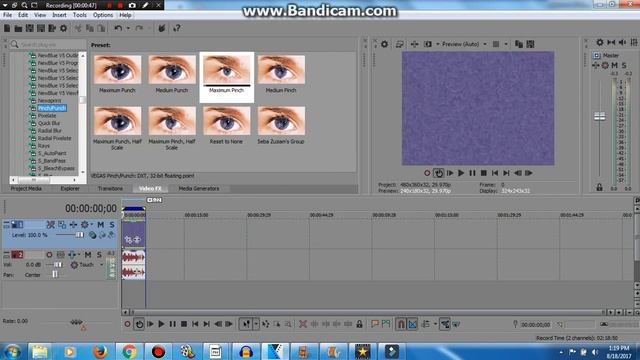Stop playback in timeline transport
Screen dimensions: 640x360
point(184,324)
